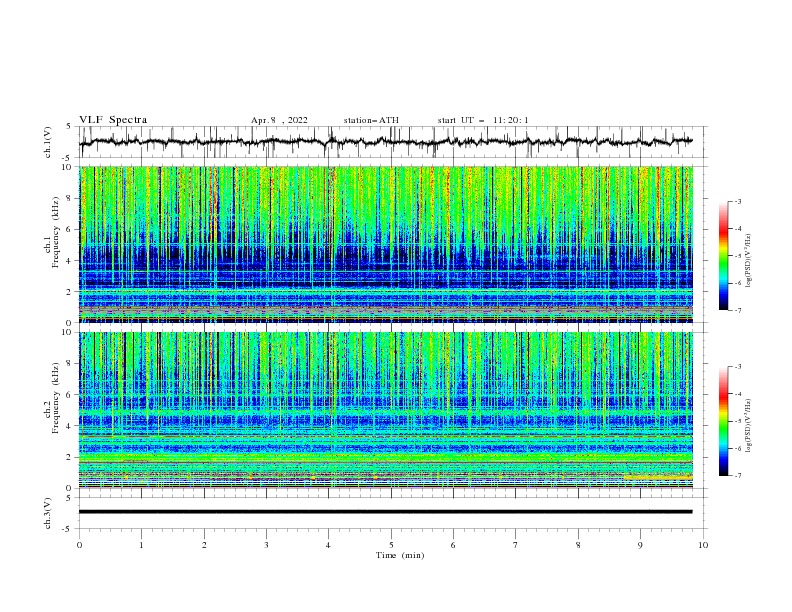This screenshot has width=792, height=612.
Task: Click the time axis tick label "5"
Action: pos(391,545)
